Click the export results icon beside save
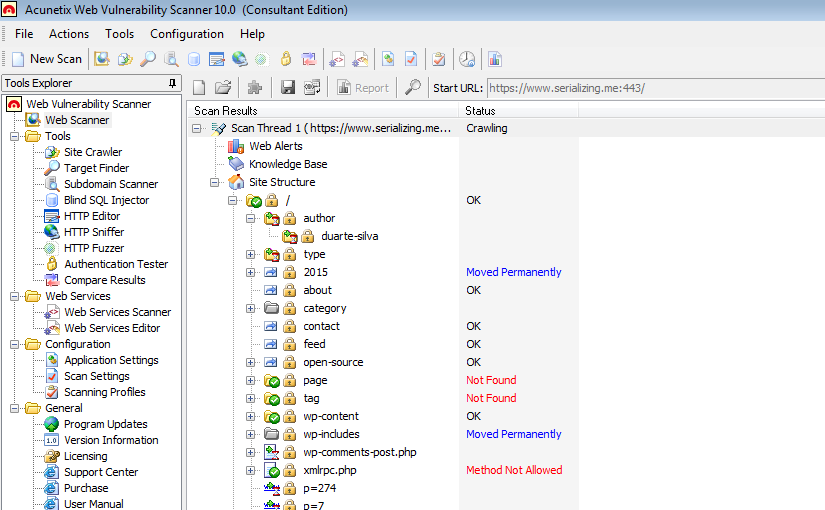Image resolution: width=825 pixels, height=510 pixels. pyautogui.click(x=312, y=87)
